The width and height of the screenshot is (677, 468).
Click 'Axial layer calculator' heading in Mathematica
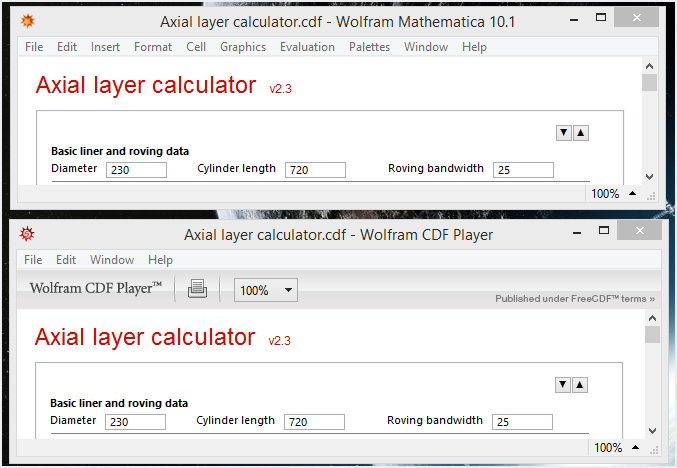tap(146, 85)
